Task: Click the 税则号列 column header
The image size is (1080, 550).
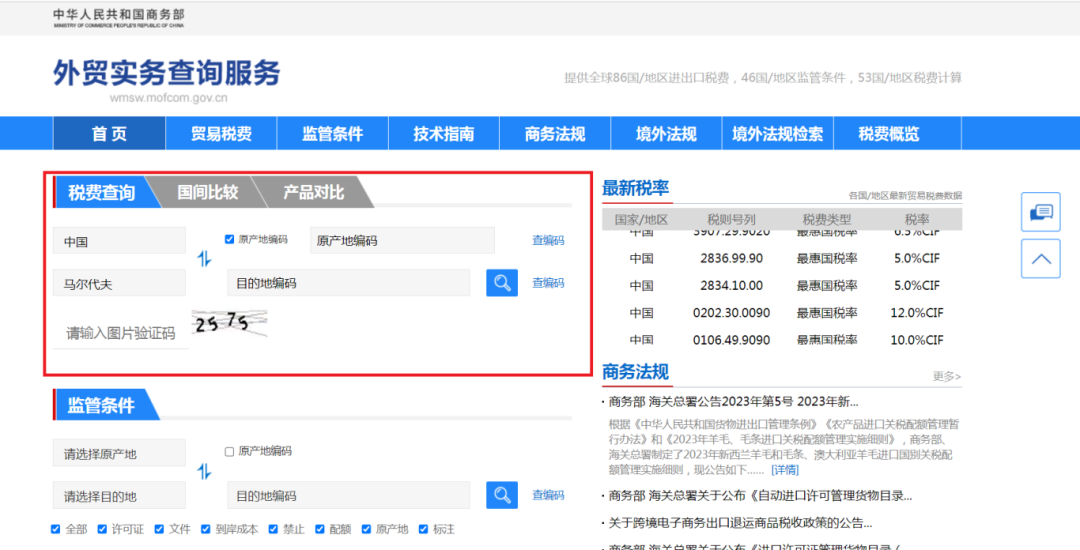Action: pyautogui.click(x=731, y=220)
